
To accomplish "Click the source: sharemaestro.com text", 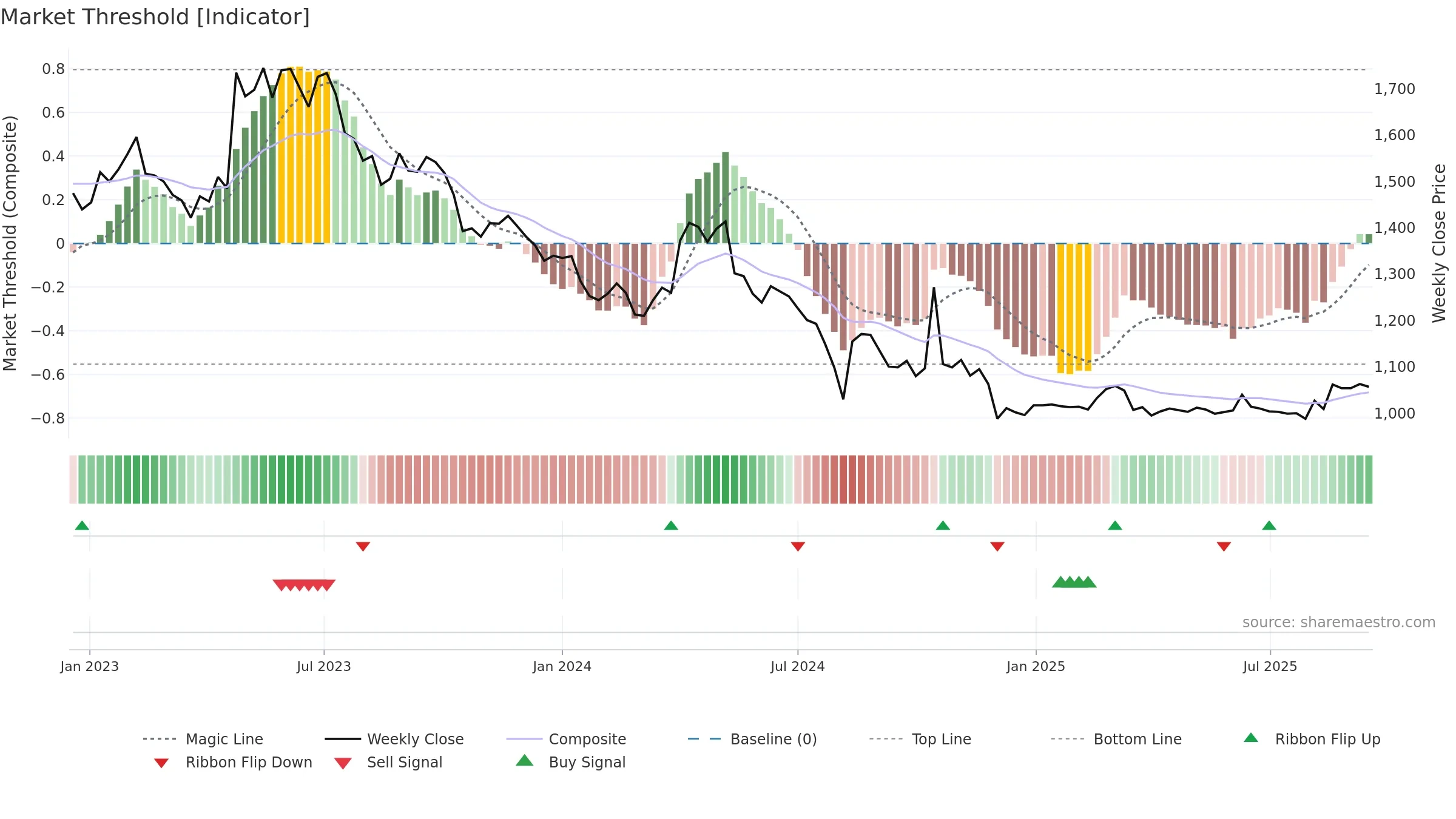I will coord(1339,622).
